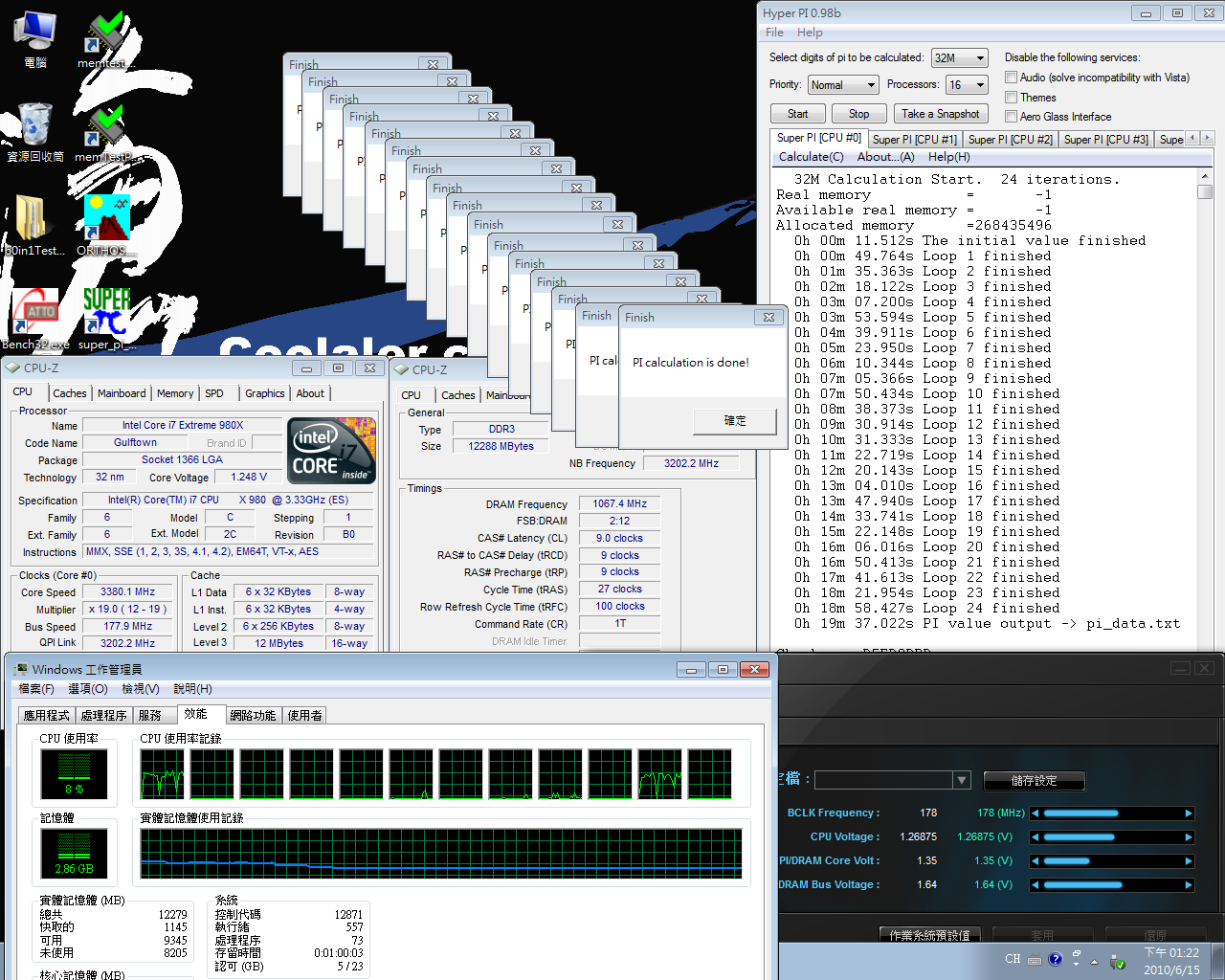Image resolution: width=1225 pixels, height=980 pixels.
Task: Decrease DRAM Bus Voltage with left arrow
Action: pos(1035,885)
